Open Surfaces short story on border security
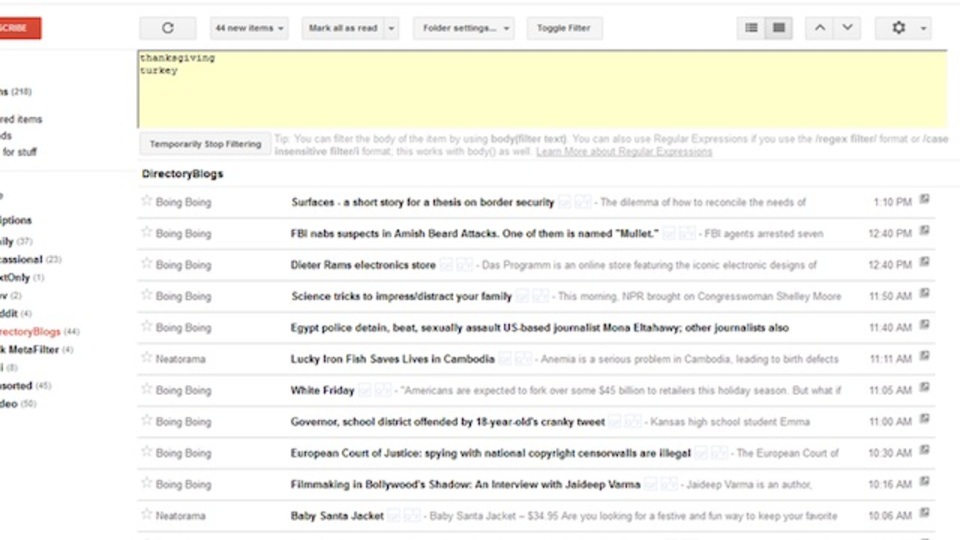This screenshot has height=540, width=960. click(422, 202)
